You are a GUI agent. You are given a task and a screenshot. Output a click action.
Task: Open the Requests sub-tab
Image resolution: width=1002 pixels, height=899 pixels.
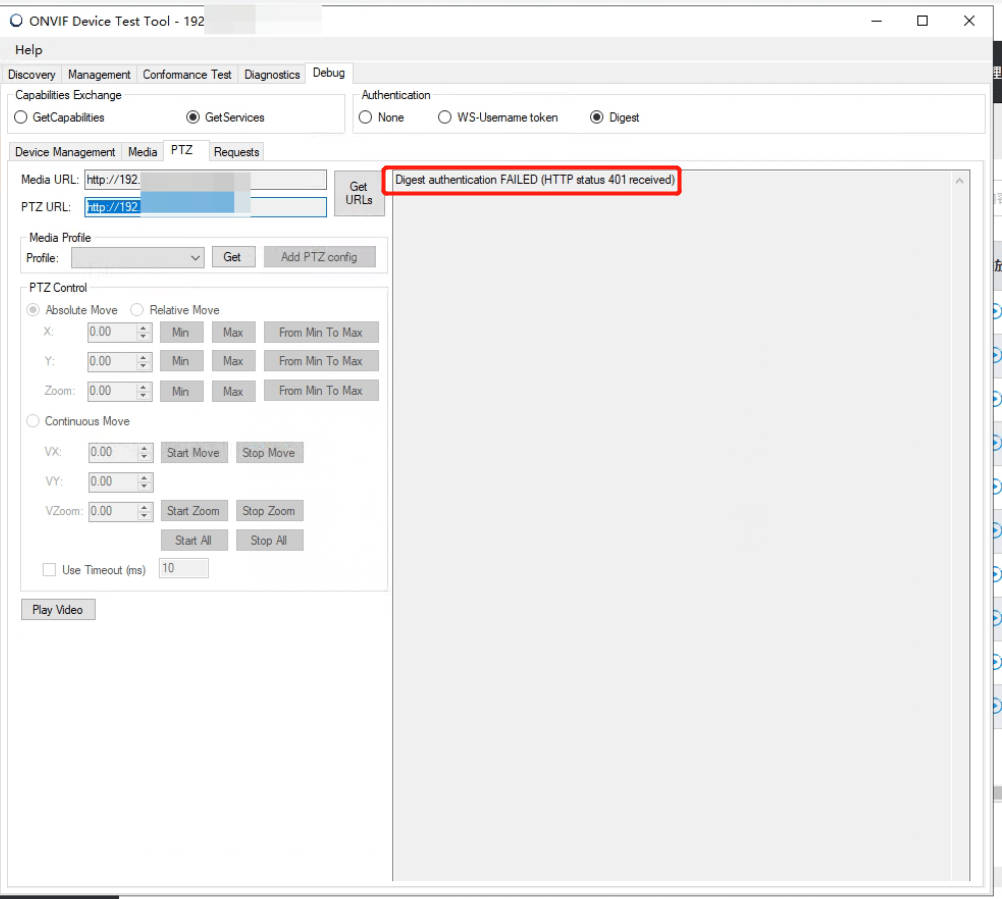pyautogui.click(x=236, y=152)
